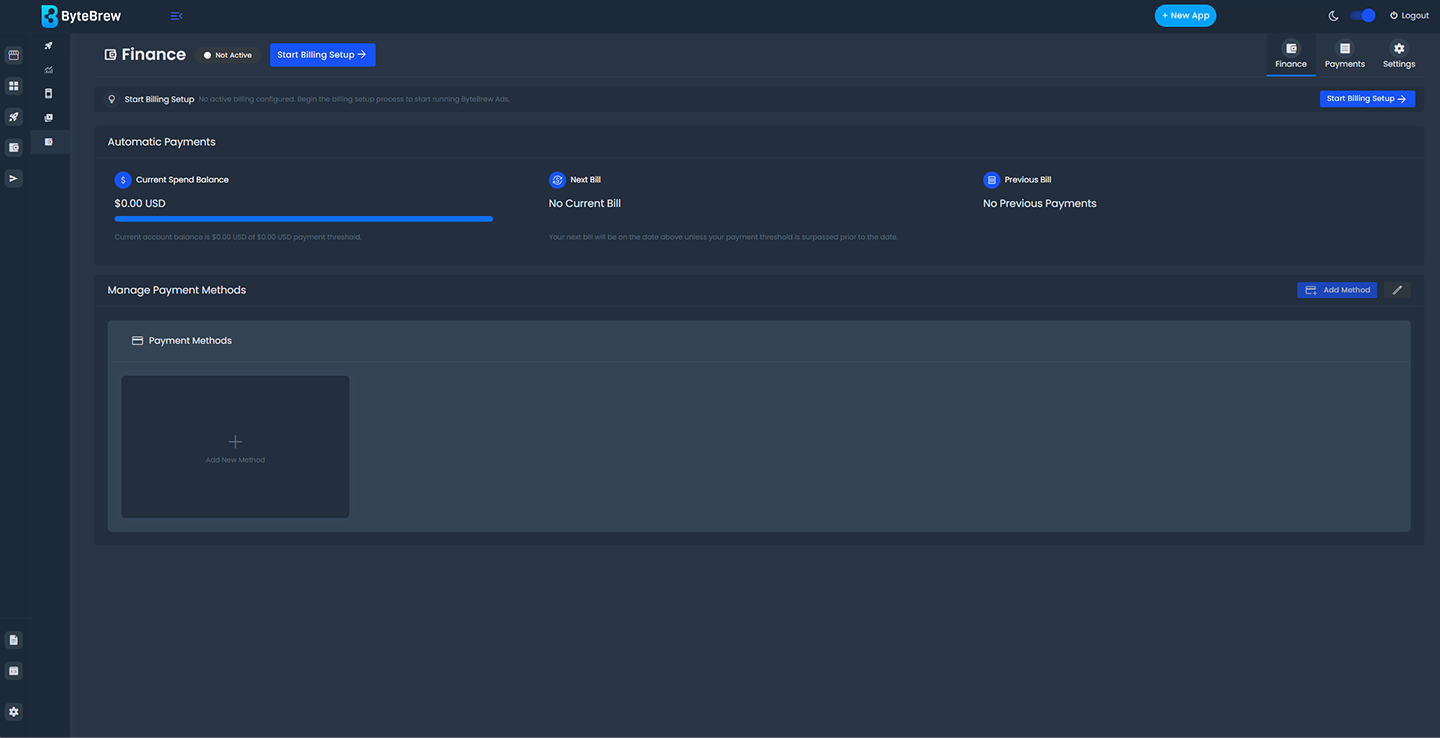Click the ByteBrew logo
Image resolution: width=1440 pixels, height=738 pixels.
81,16
